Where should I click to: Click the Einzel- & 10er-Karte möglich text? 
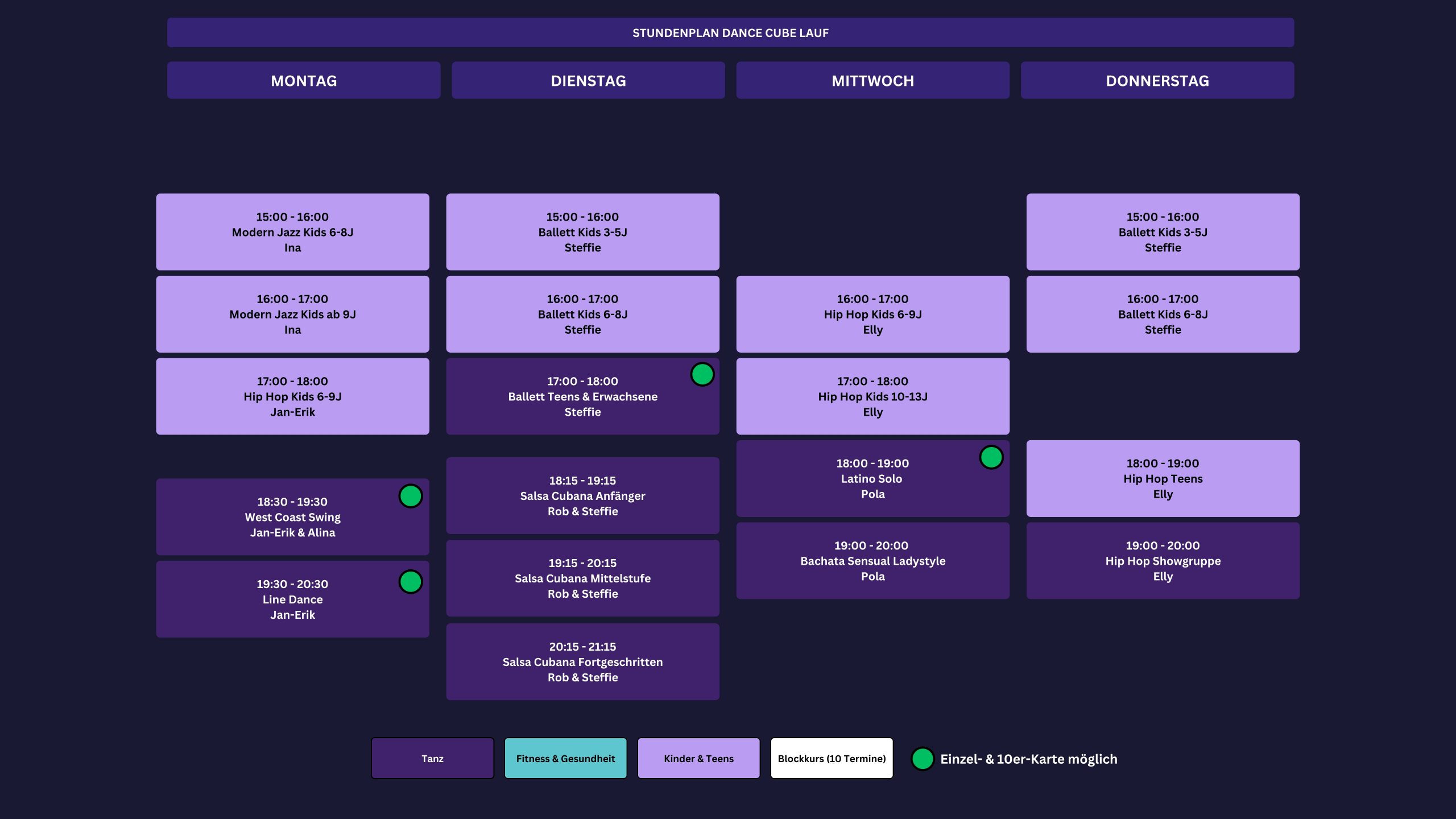click(1028, 759)
